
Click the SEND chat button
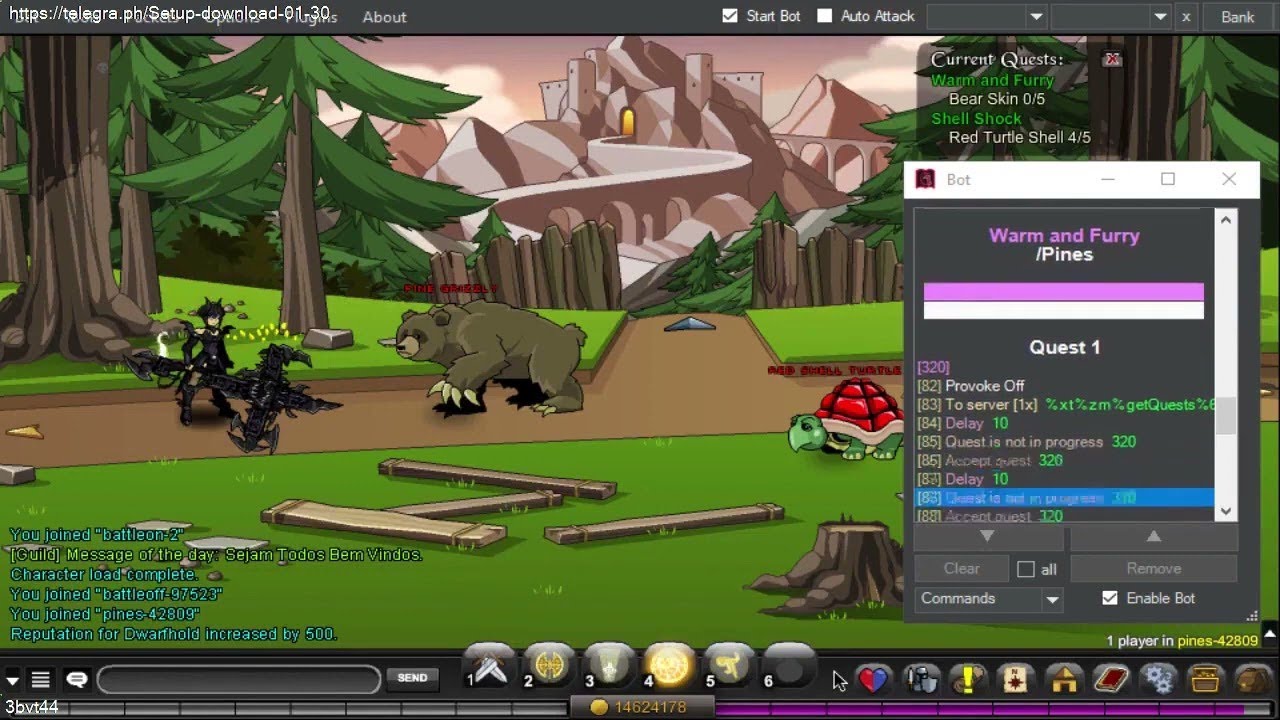412,678
